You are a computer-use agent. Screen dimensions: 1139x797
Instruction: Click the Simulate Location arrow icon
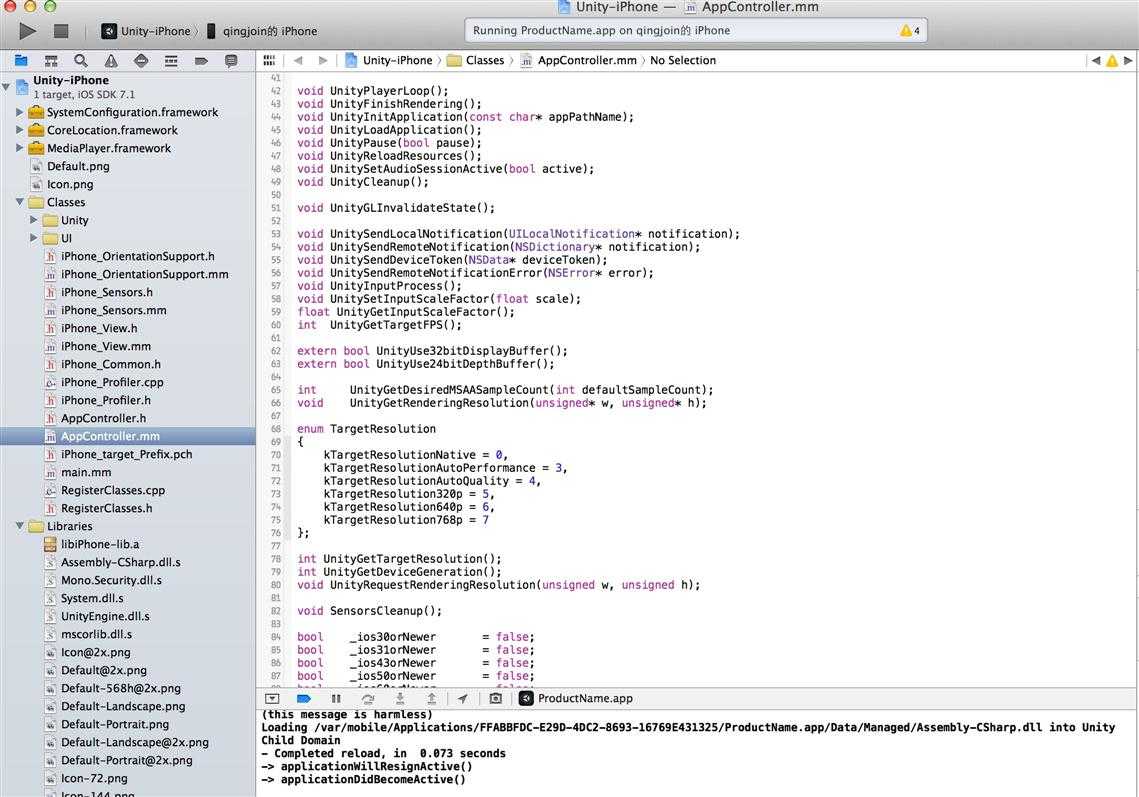pos(463,698)
